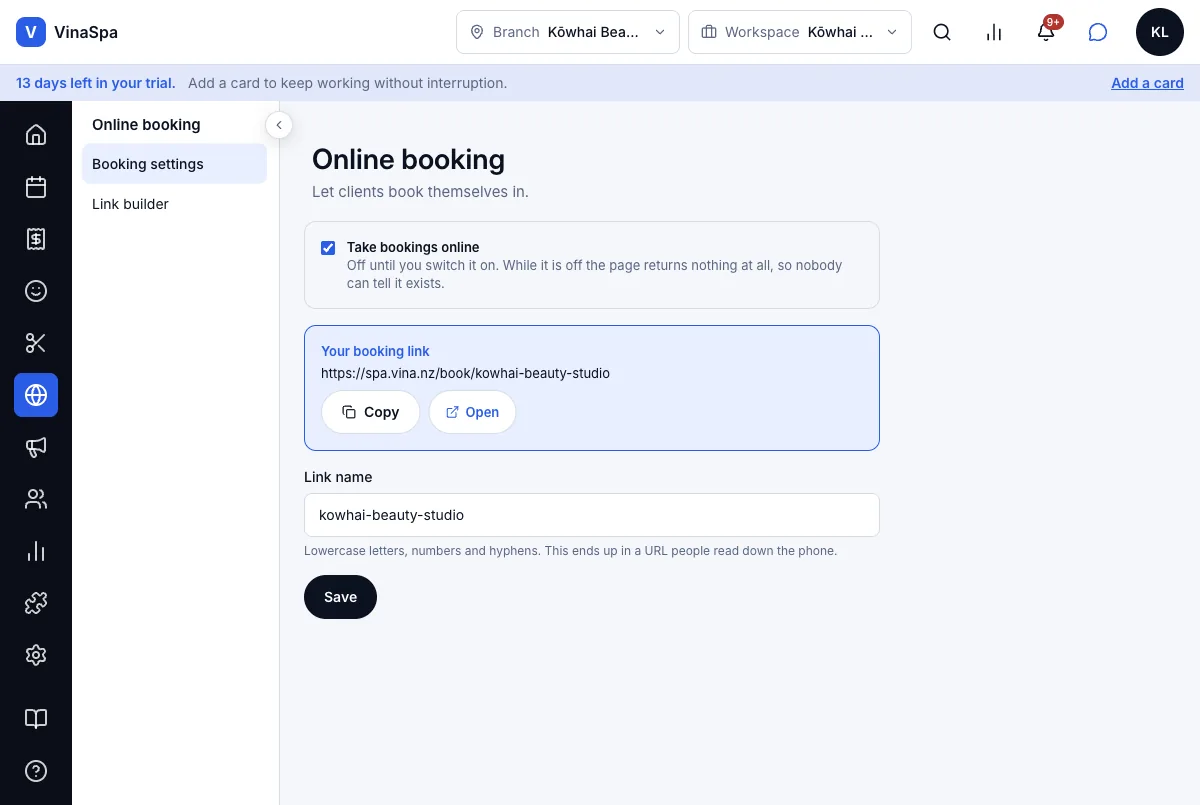The height and width of the screenshot is (805, 1200).
Task: Open the book guide icon
Action: [36, 719]
